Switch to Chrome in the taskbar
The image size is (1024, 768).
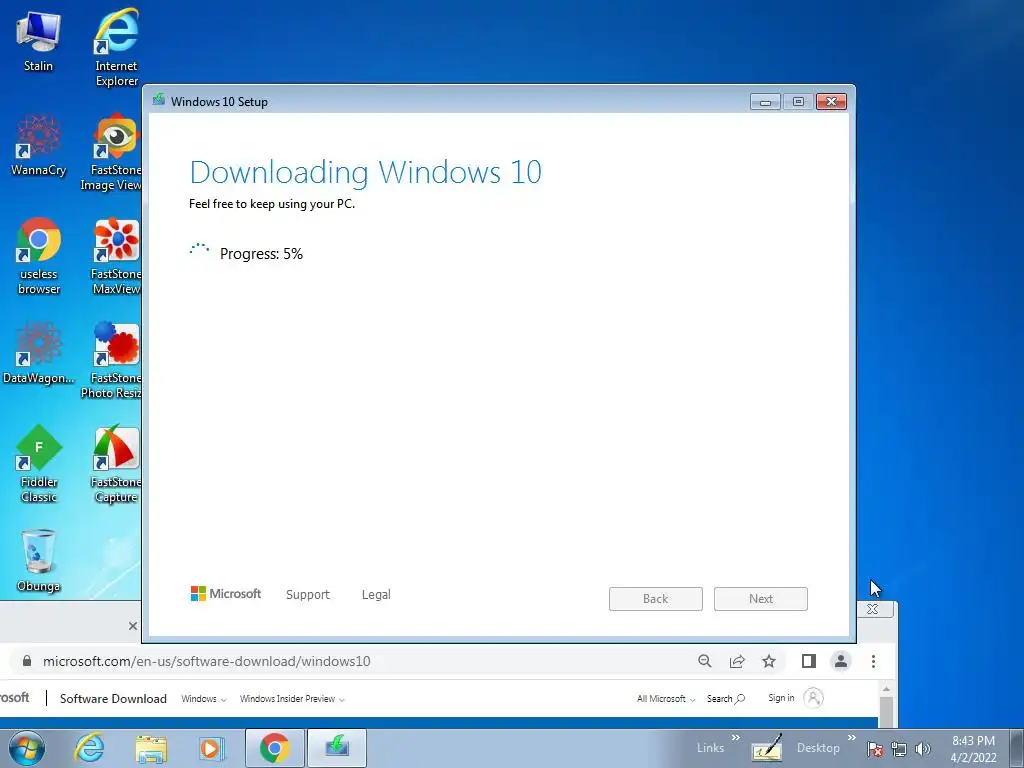[x=274, y=748]
